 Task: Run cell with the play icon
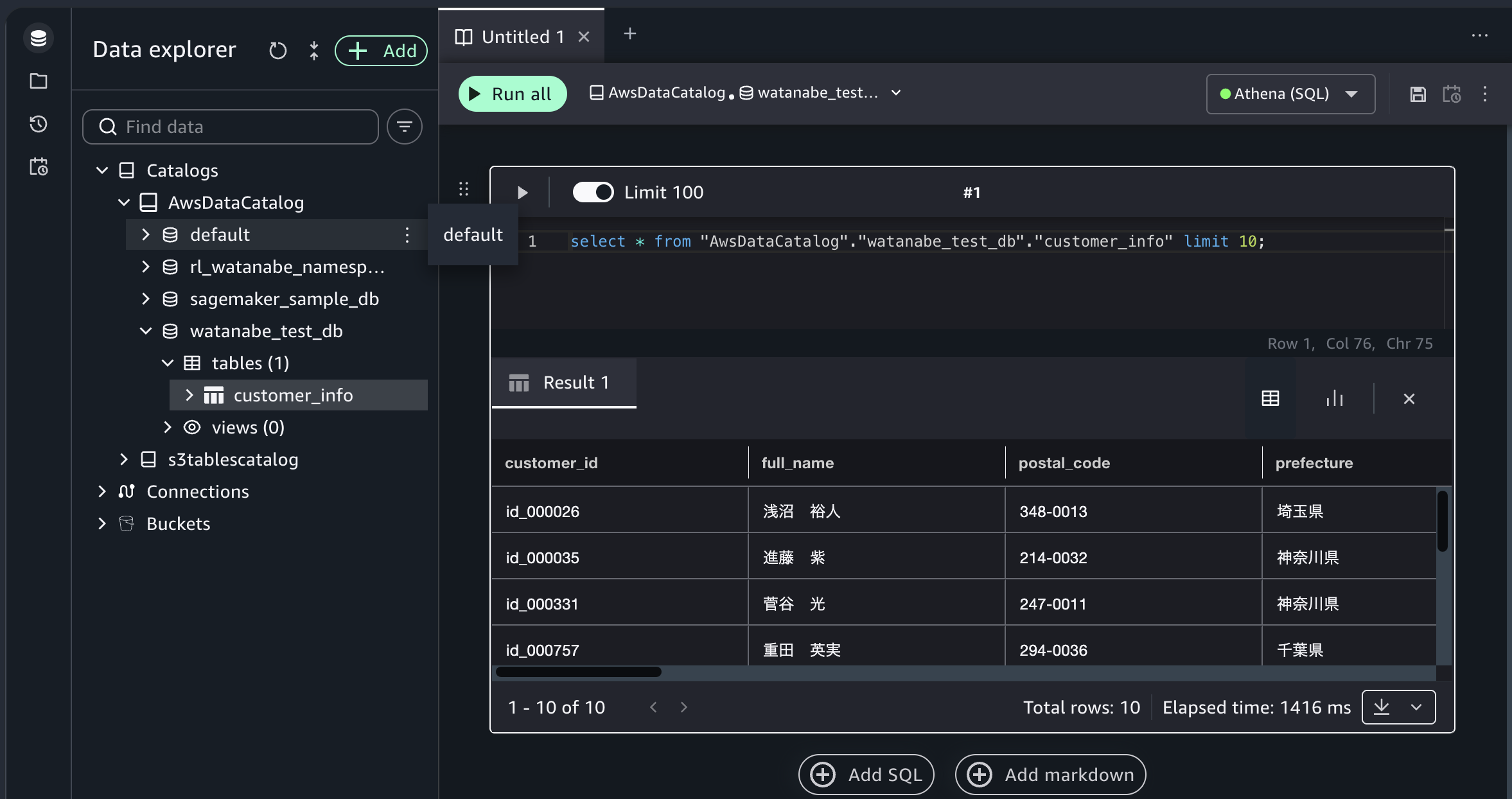pyautogui.click(x=522, y=192)
